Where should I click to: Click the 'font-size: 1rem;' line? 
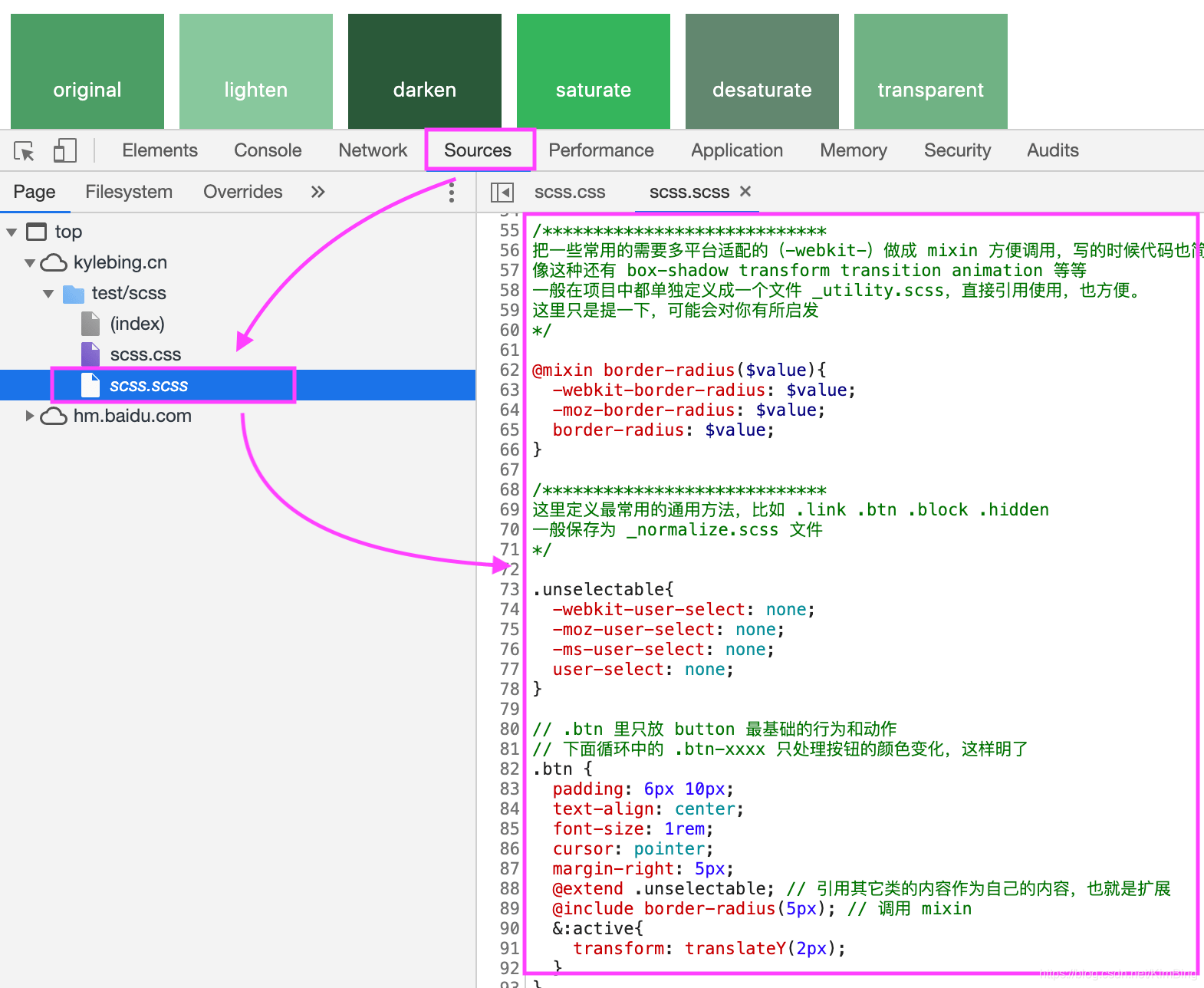click(633, 828)
